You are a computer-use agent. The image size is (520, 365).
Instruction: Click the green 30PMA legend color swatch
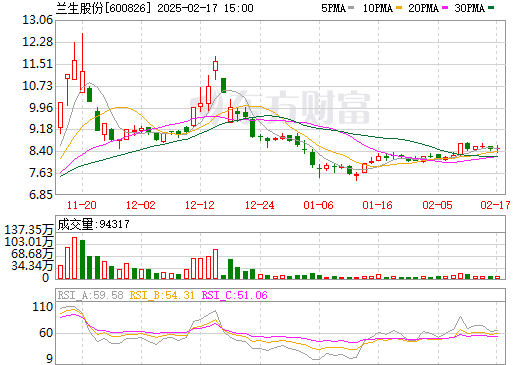[491, 8]
